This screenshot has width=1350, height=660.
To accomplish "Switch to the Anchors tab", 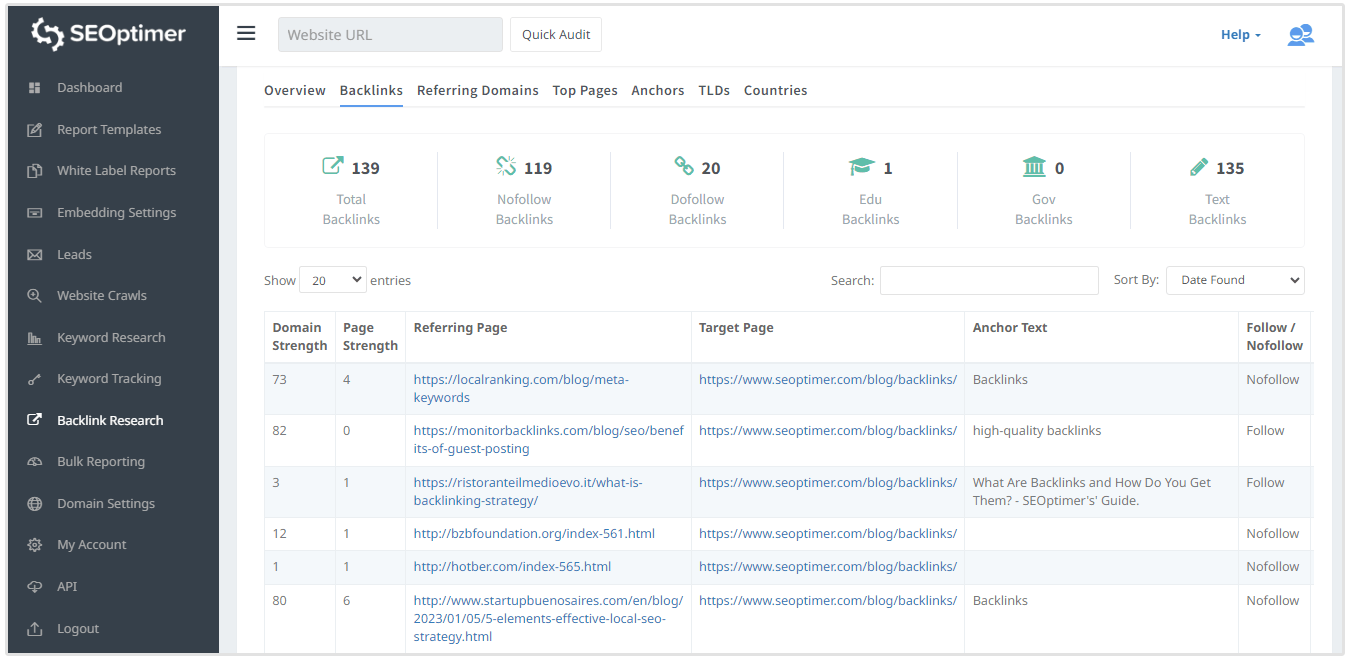I will [x=657, y=90].
